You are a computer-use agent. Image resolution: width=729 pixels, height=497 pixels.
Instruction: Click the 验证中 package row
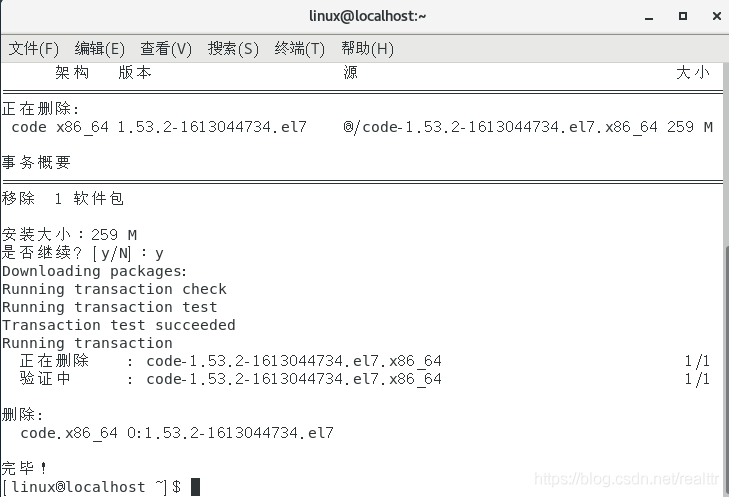click(x=230, y=379)
